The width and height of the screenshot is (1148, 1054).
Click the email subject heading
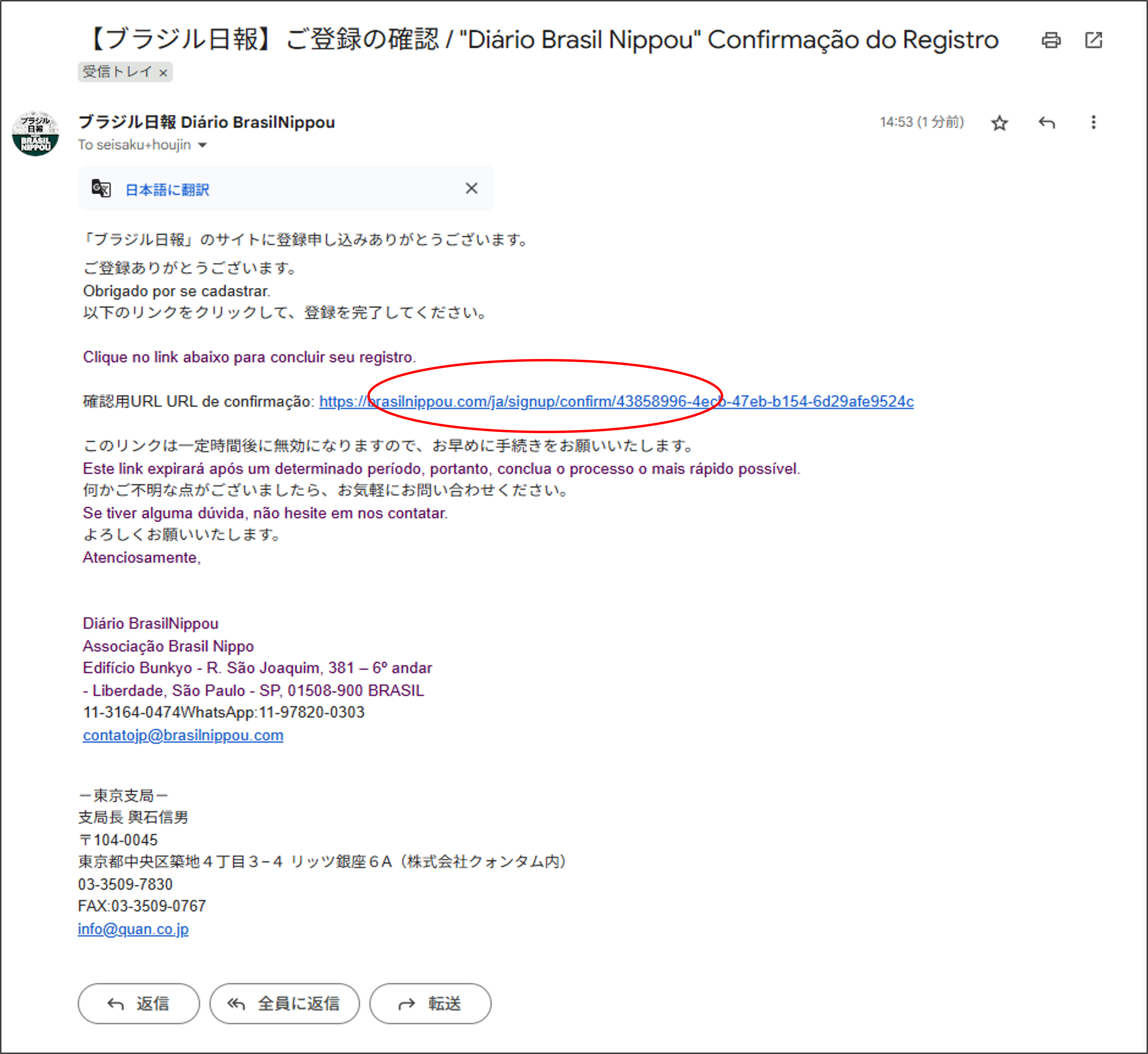(542, 40)
